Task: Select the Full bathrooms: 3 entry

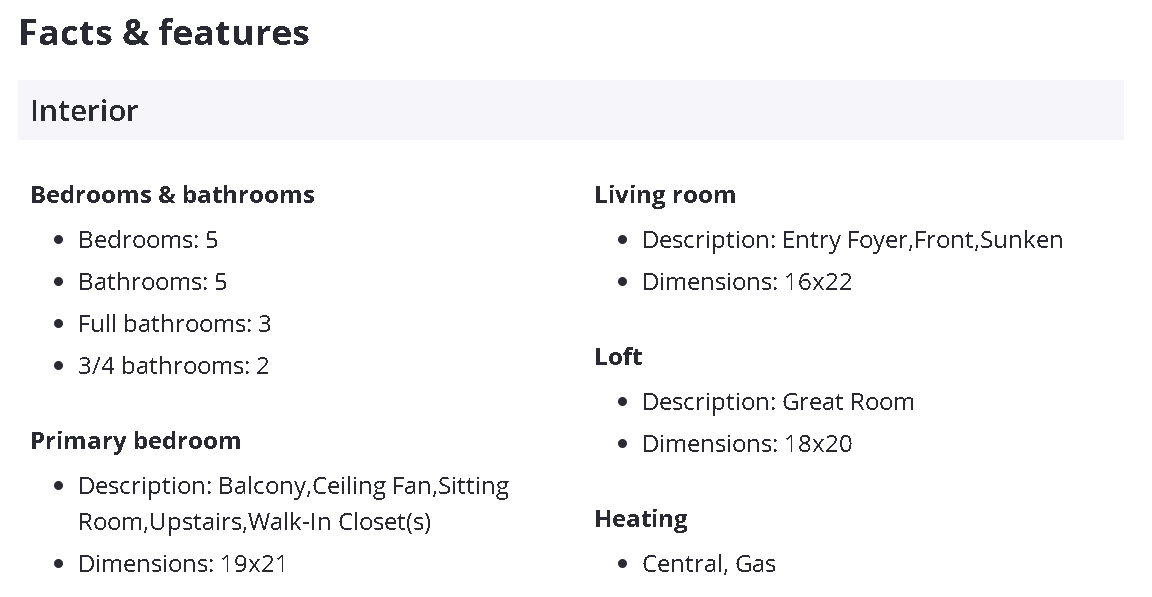Action: click(x=174, y=324)
